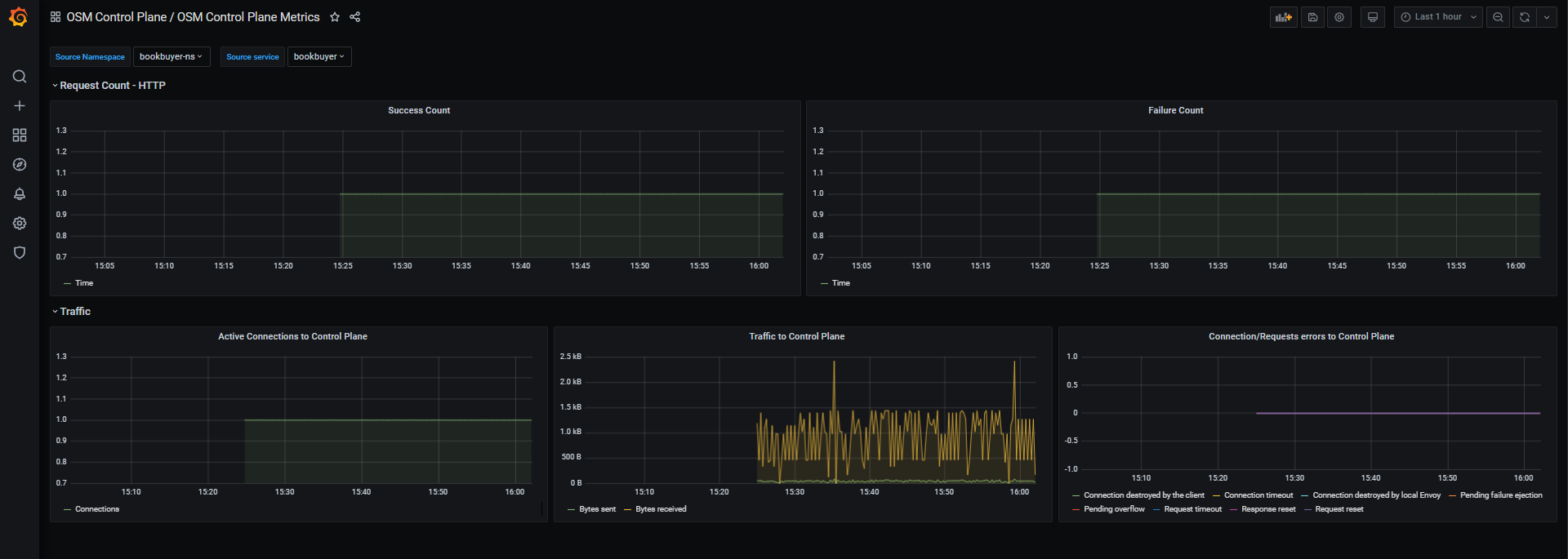1568x559 pixels.
Task: Toggle Connection timeout series in legend
Action: [1258, 495]
